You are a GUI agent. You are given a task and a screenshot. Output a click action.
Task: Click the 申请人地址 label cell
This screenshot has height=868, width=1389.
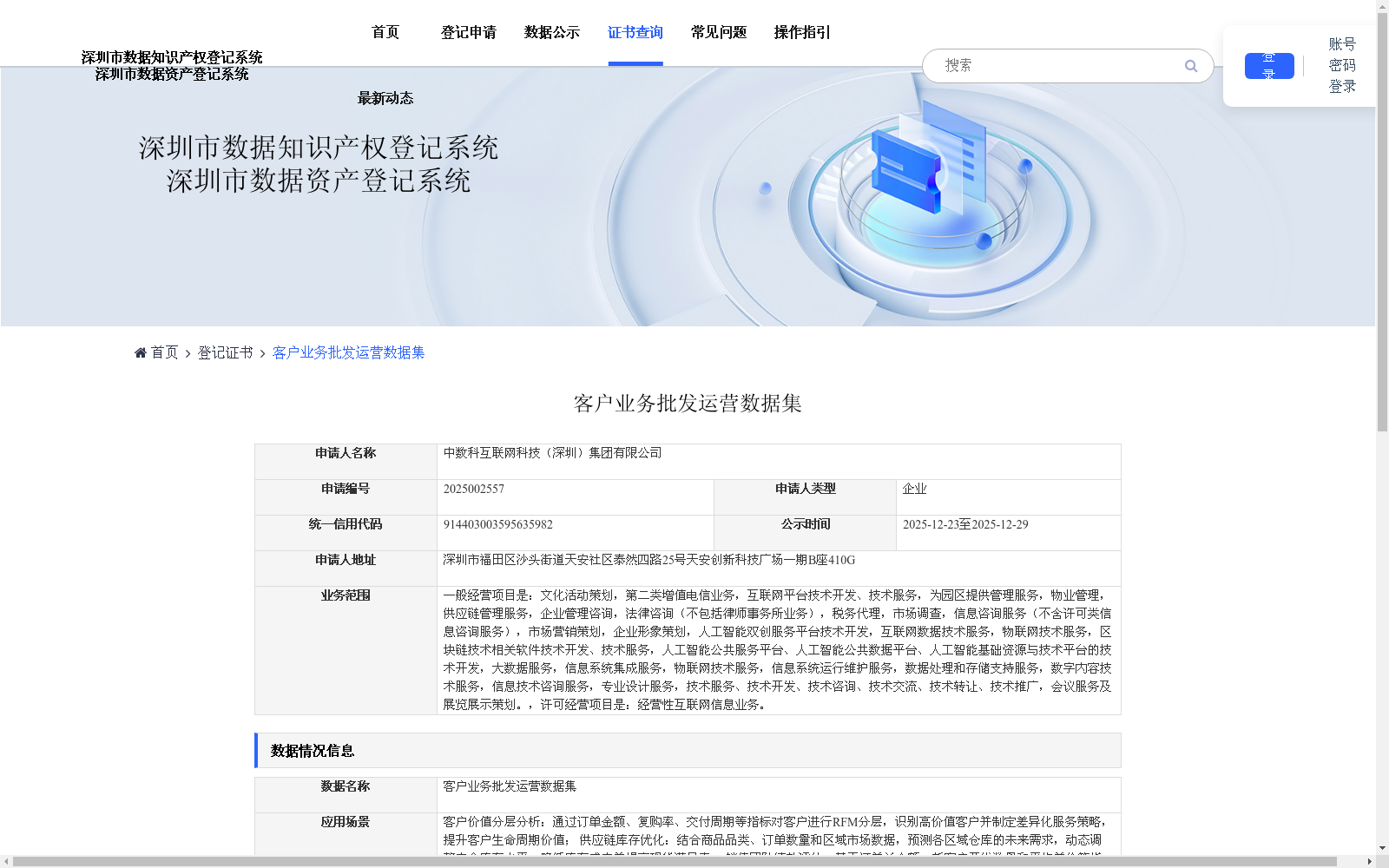tap(346, 569)
